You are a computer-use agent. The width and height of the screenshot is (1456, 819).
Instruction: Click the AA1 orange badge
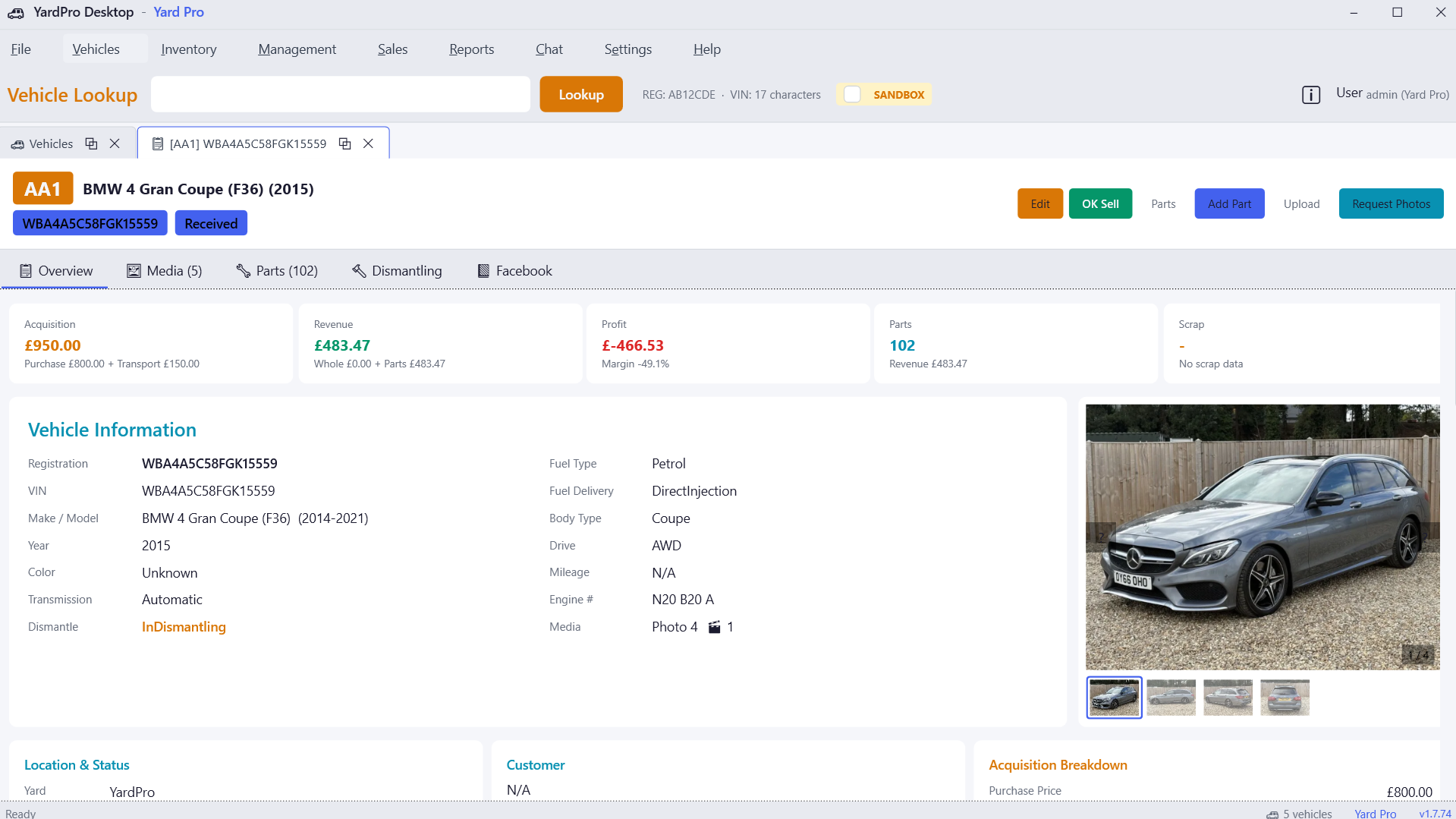coord(42,189)
